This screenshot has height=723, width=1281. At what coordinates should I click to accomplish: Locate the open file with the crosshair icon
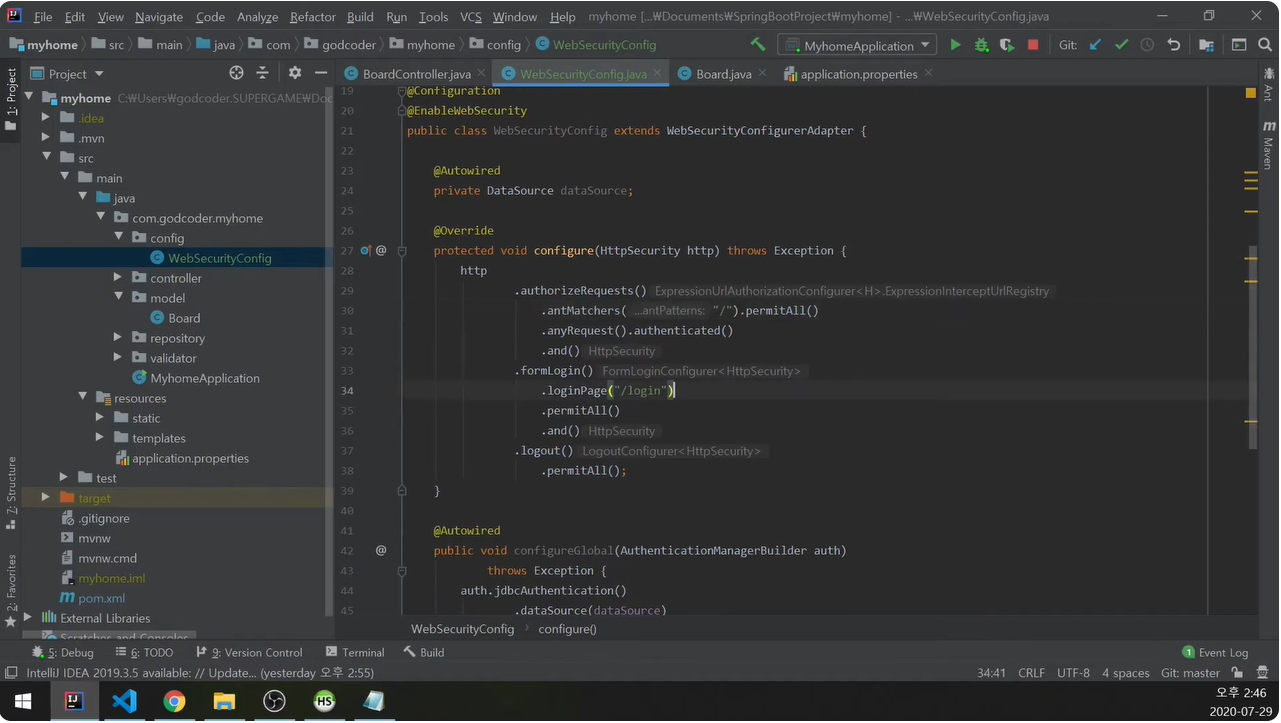pos(236,73)
